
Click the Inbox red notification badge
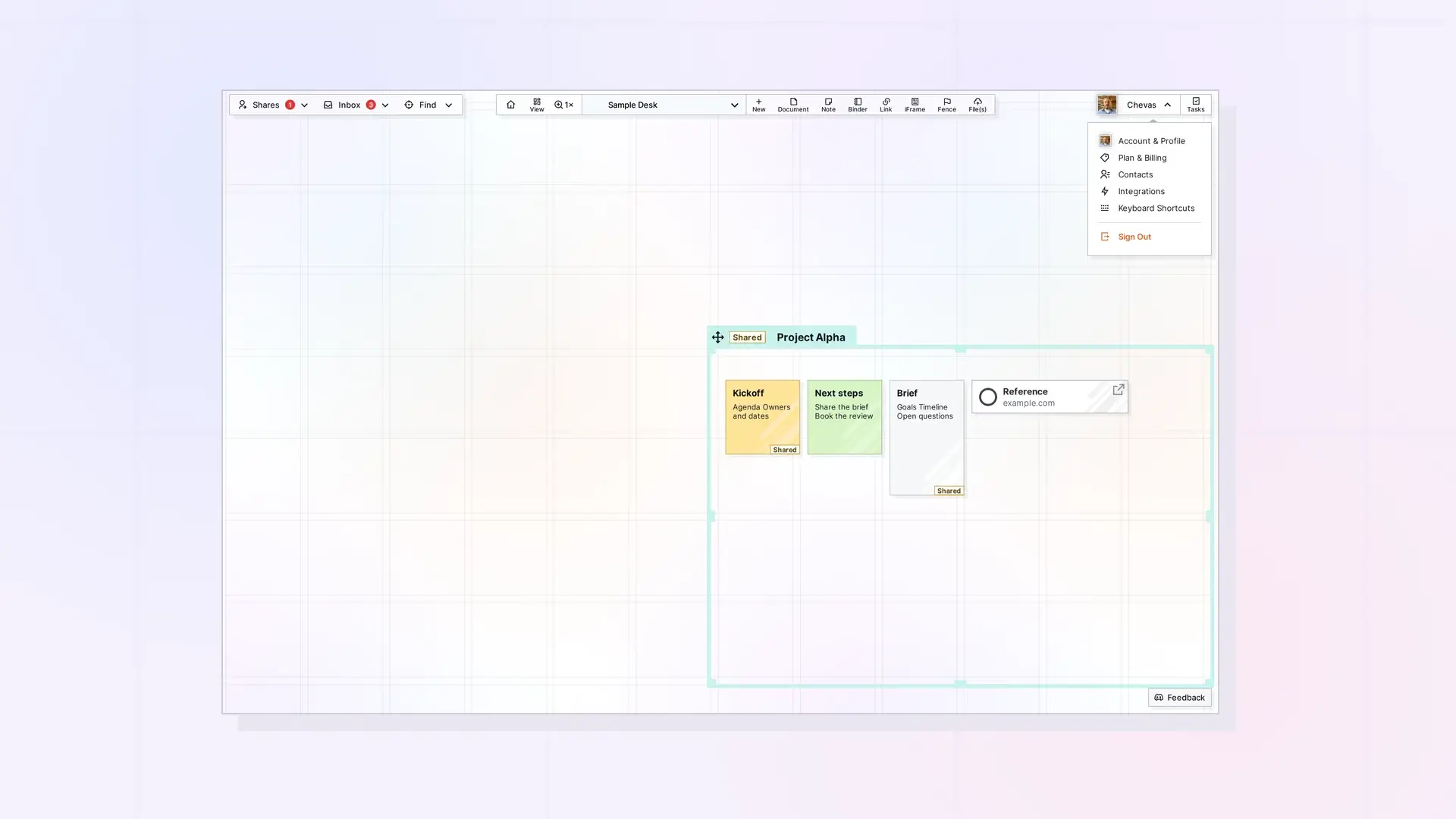(371, 105)
